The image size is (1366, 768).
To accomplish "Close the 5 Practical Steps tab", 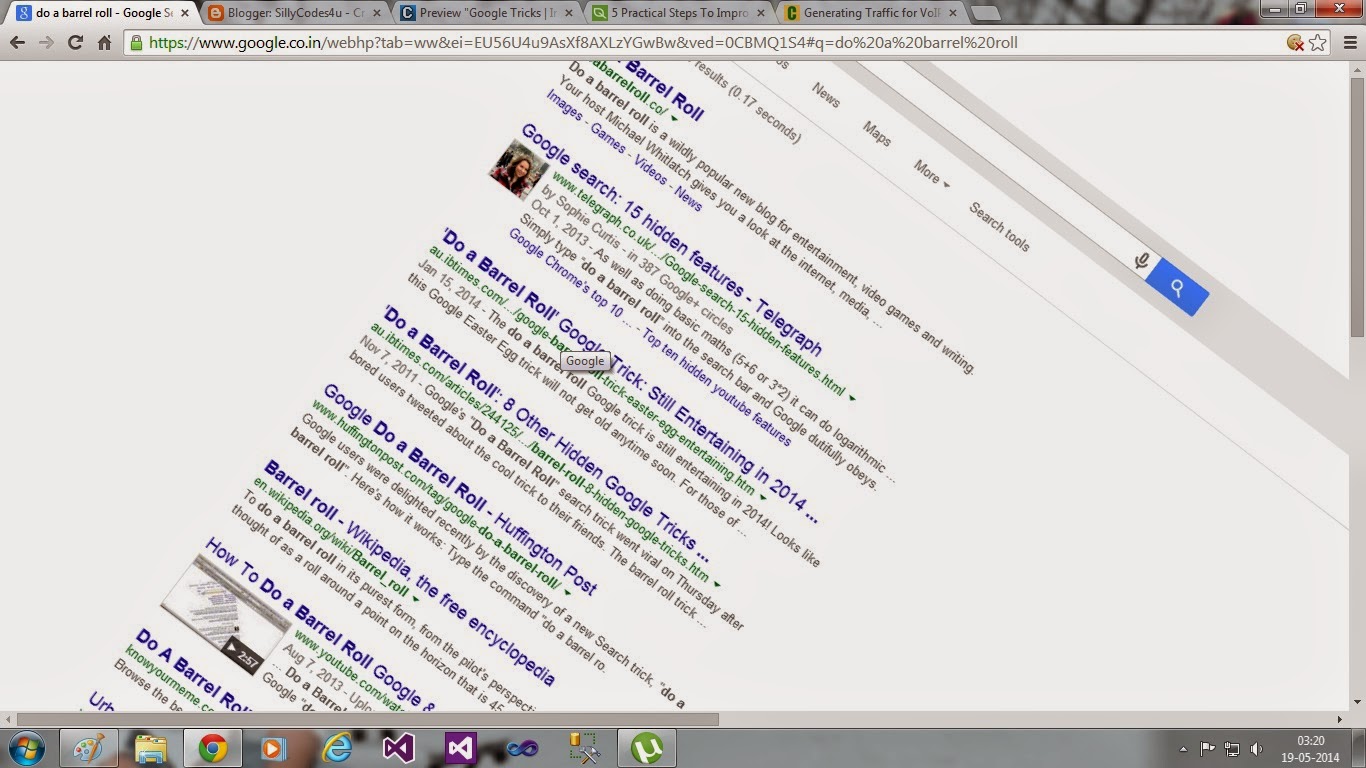I will [759, 13].
